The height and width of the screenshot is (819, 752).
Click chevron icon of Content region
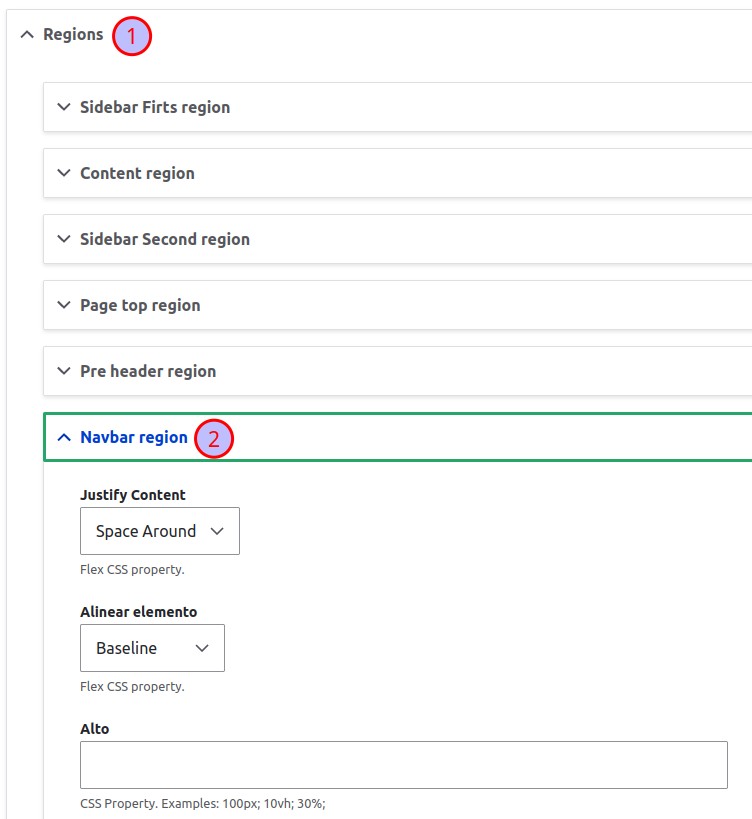[x=64, y=173]
